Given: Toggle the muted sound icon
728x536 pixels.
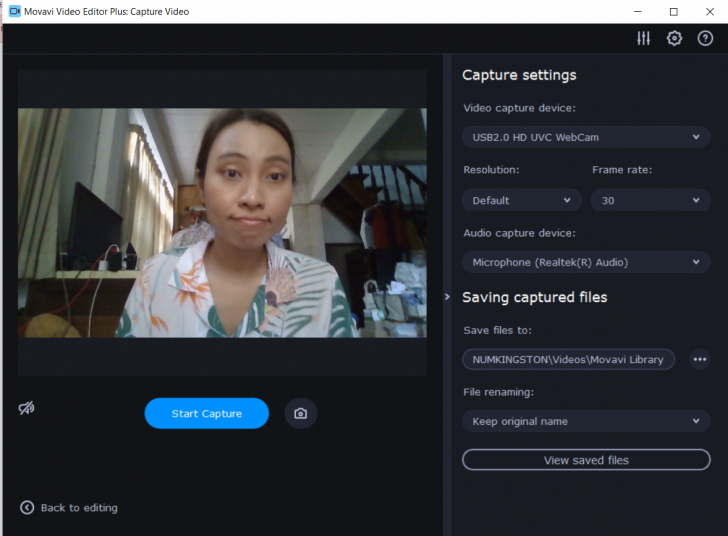Looking at the screenshot, I should [26, 408].
